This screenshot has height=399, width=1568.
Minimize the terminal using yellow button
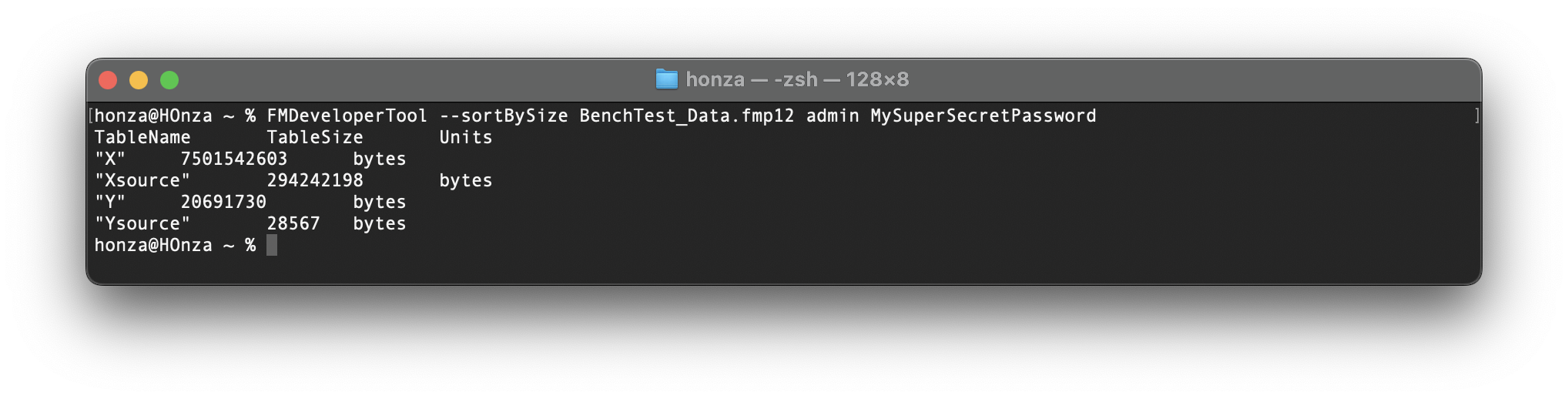click(139, 80)
